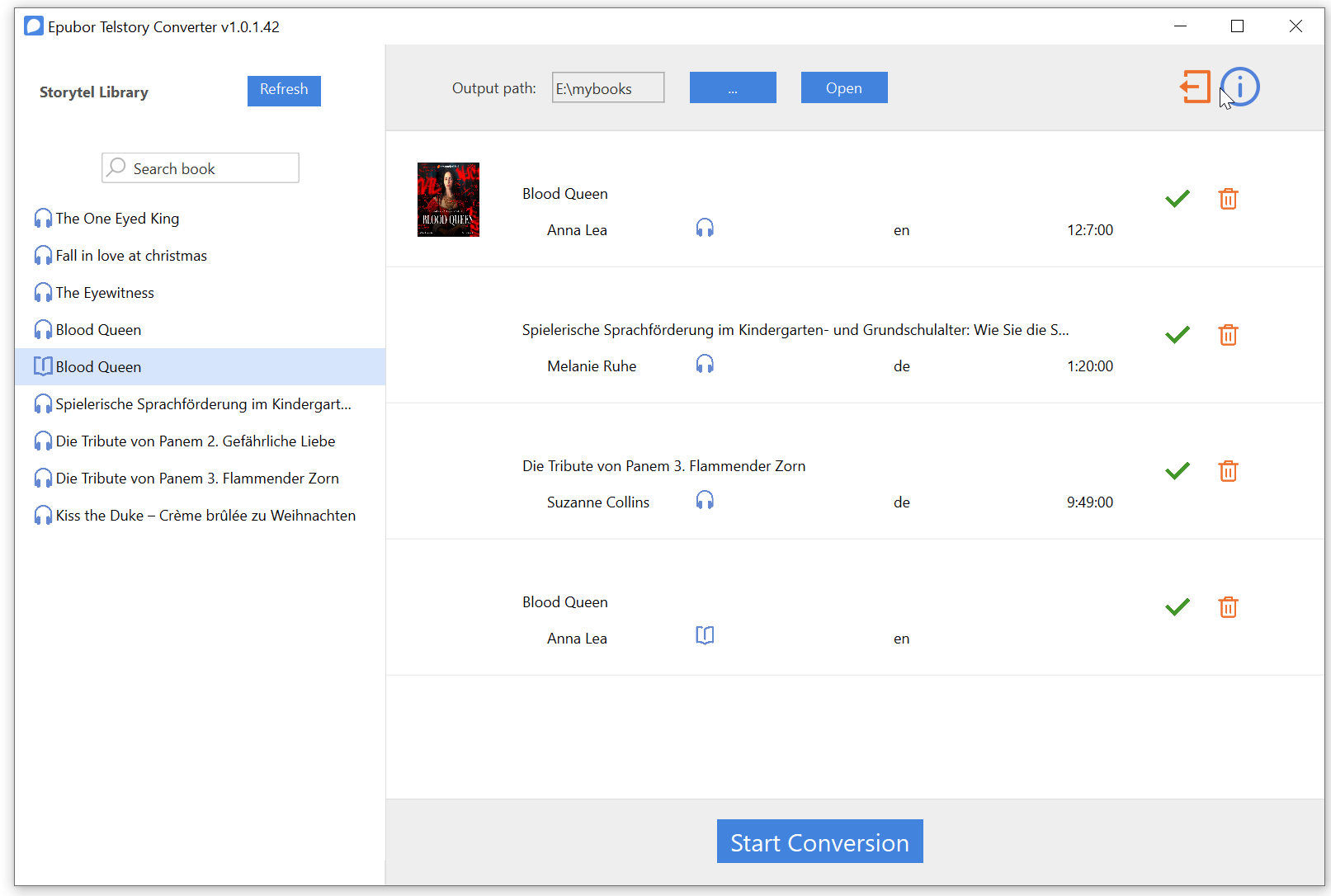Image resolution: width=1331 pixels, height=896 pixels.
Task: Click the 1:20:00 duration value
Action: pos(1090,366)
